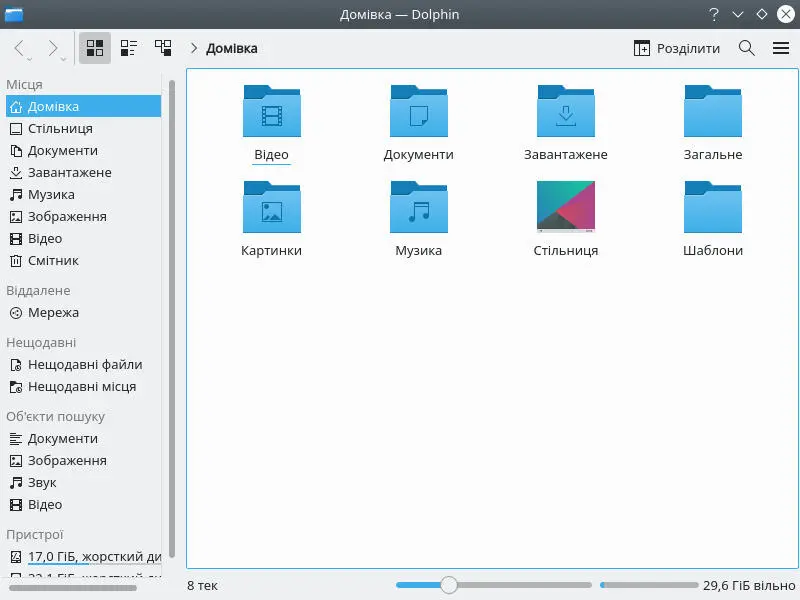Click the trash bin icon beside Смітник
800x600 pixels.
click(16, 261)
